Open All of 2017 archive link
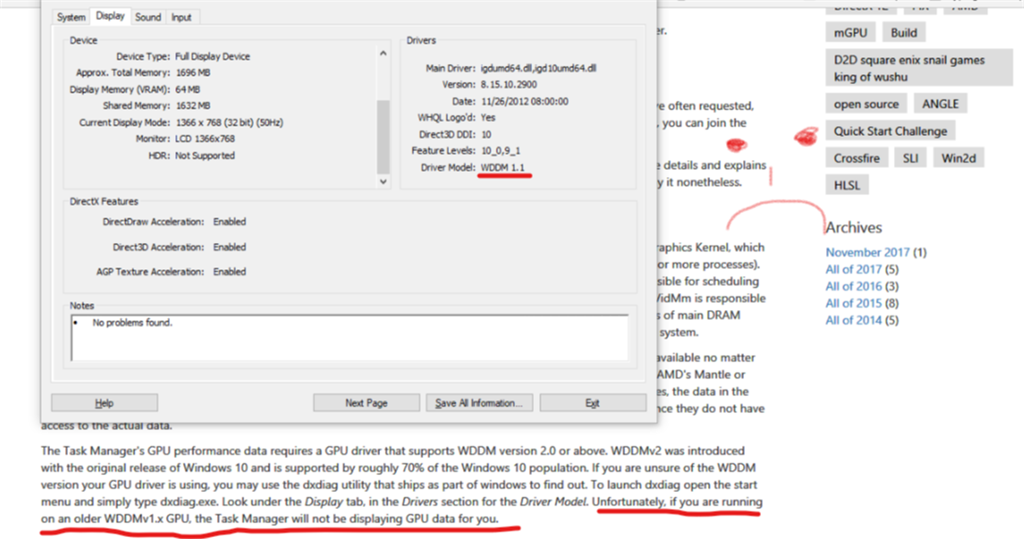This screenshot has height=539, width=1024. click(x=854, y=269)
